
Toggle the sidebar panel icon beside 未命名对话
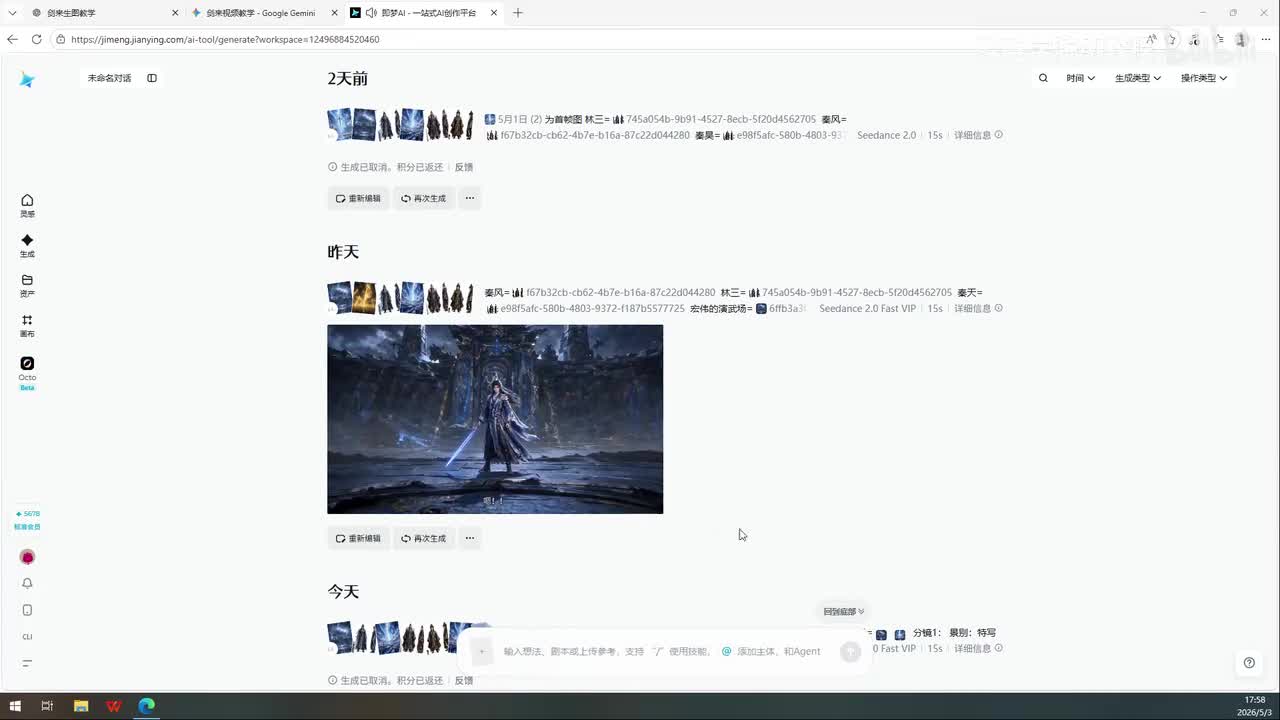coord(152,78)
